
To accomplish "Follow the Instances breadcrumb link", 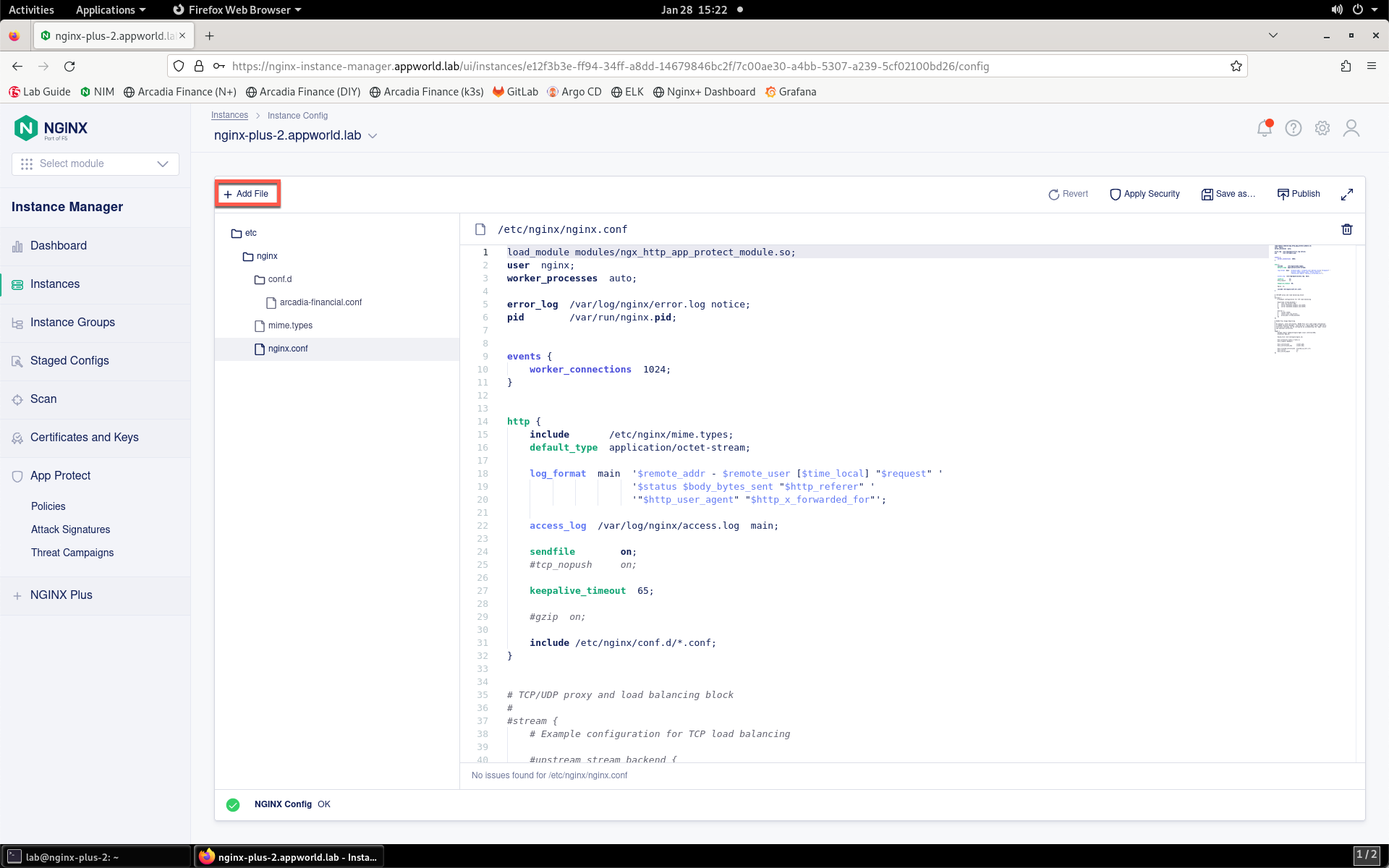I will click(x=229, y=116).
